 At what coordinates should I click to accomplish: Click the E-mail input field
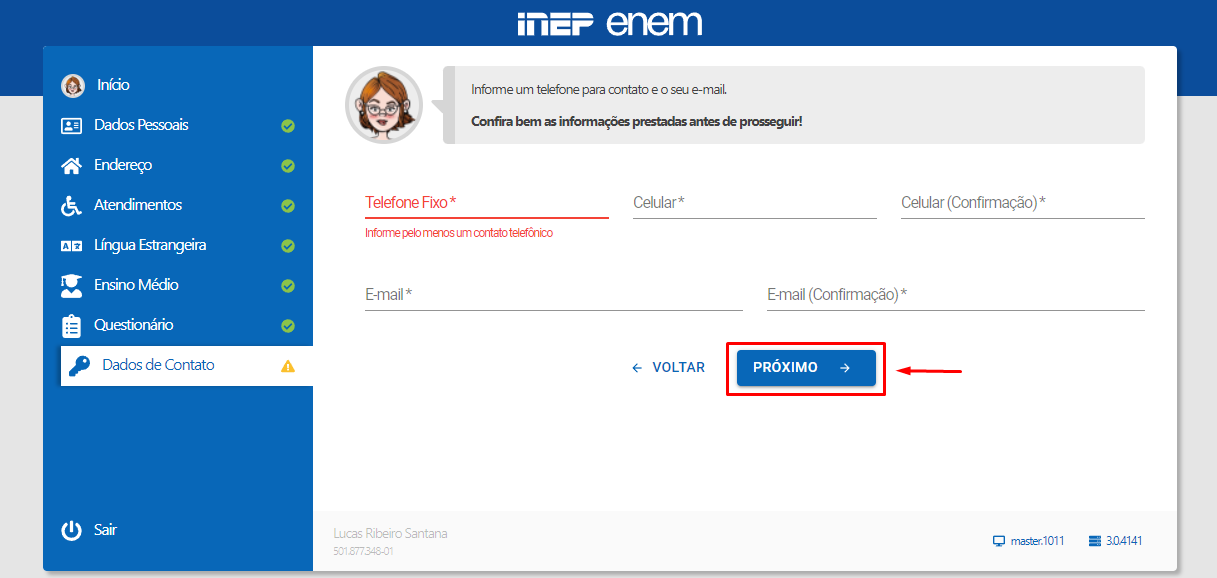553,295
